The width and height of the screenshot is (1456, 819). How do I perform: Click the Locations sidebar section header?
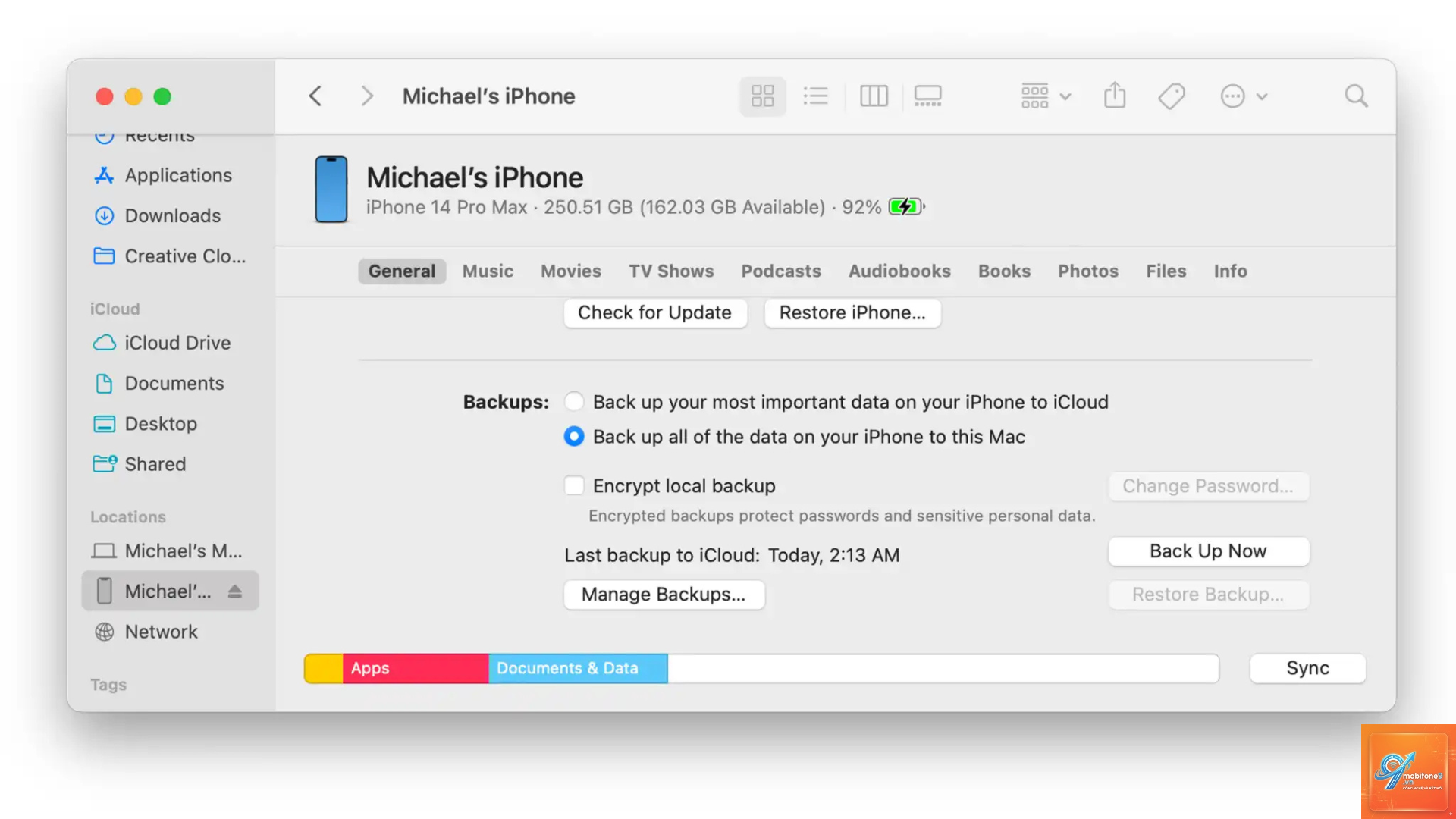(128, 516)
